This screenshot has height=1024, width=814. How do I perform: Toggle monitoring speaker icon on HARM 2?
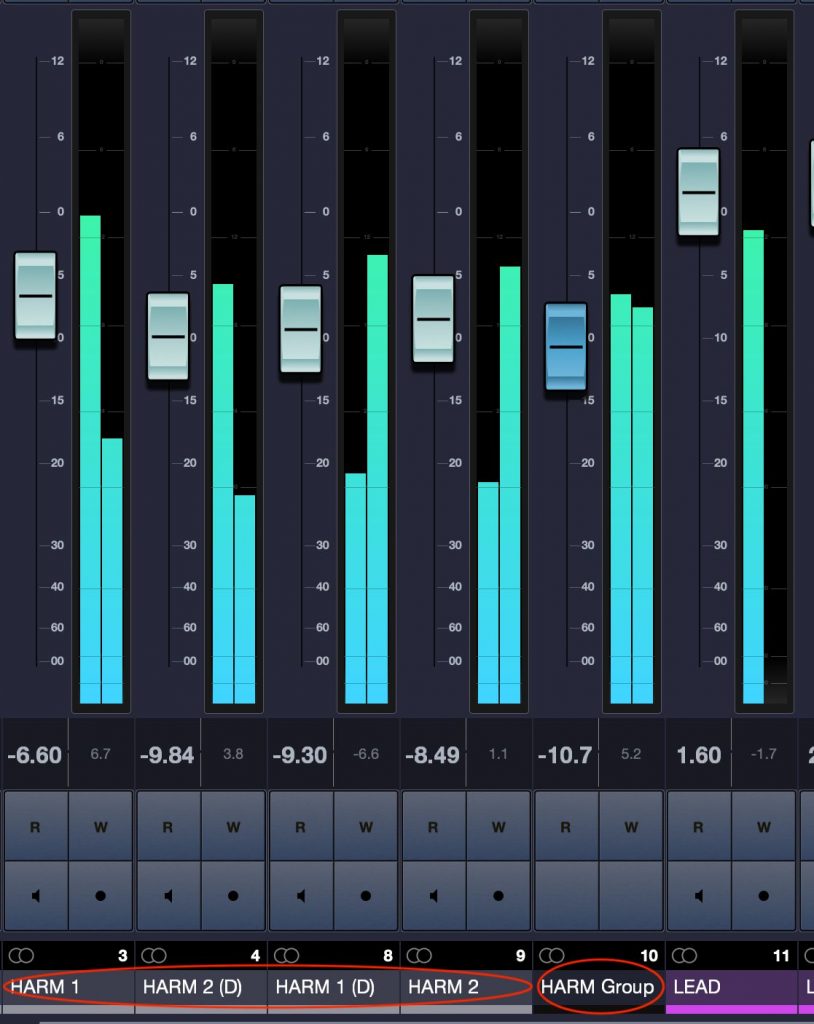point(434,893)
